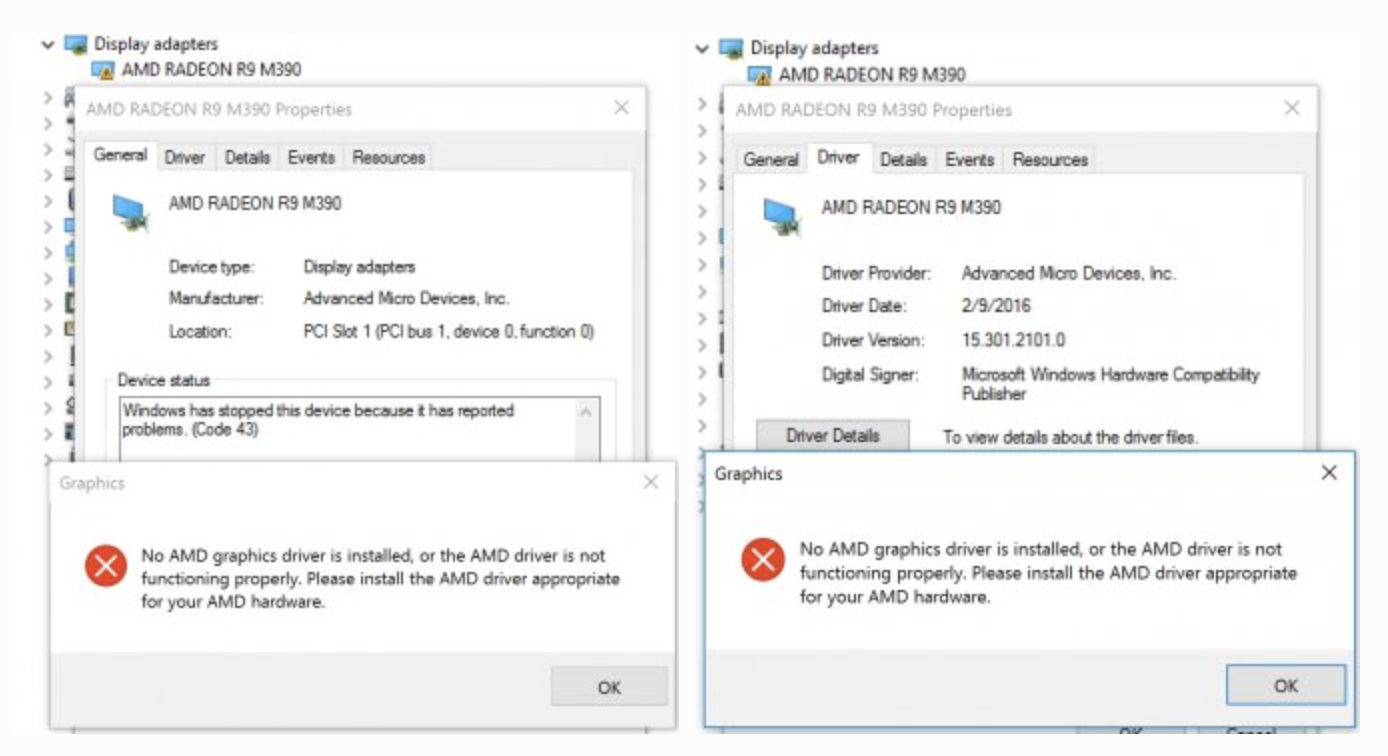Switch to Events tab in right Properties window

[x=969, y=159]
